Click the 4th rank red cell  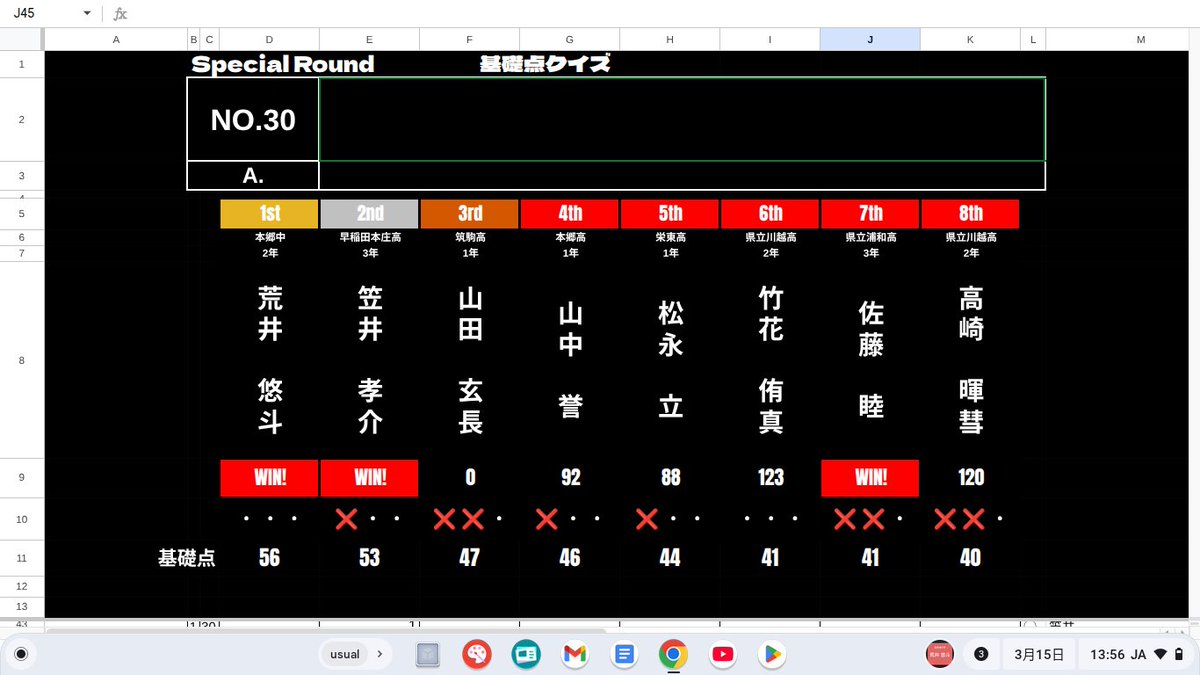coord(570,214)
